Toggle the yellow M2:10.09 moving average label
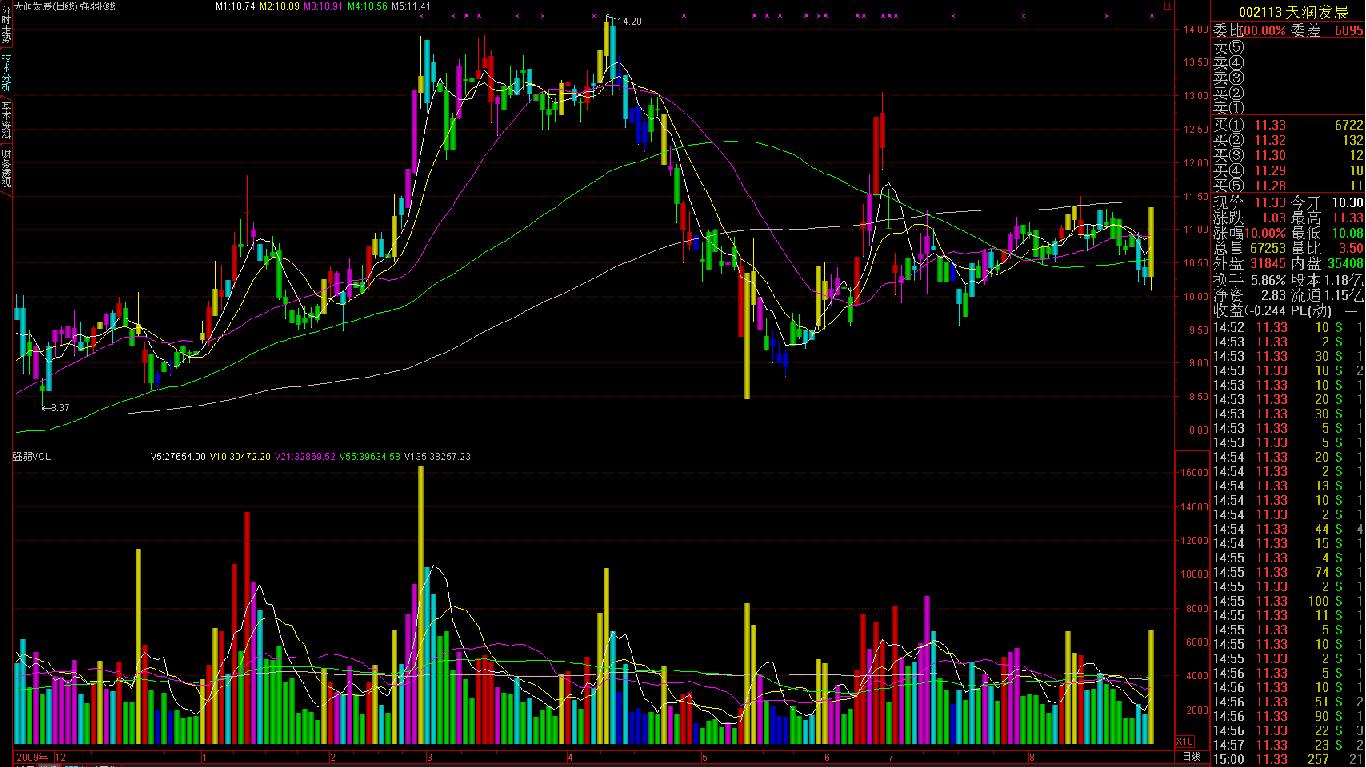Screen dimensions: 1366x767 click(x=279, y=6)
